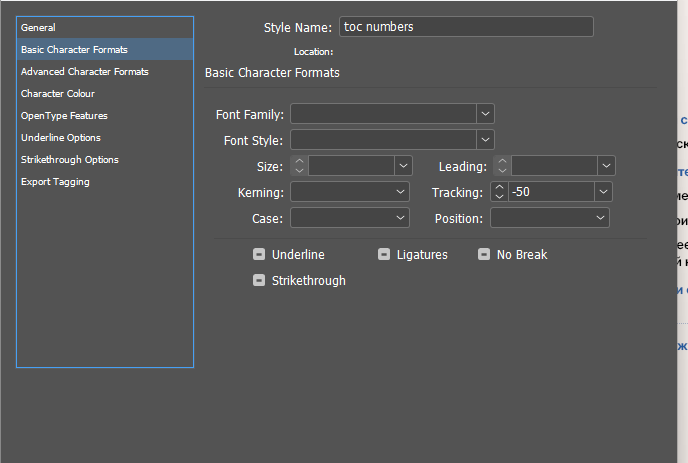This screenshot has height=463, width=688.
Task: Open the Case dropdown list
Action: point(401,218)
